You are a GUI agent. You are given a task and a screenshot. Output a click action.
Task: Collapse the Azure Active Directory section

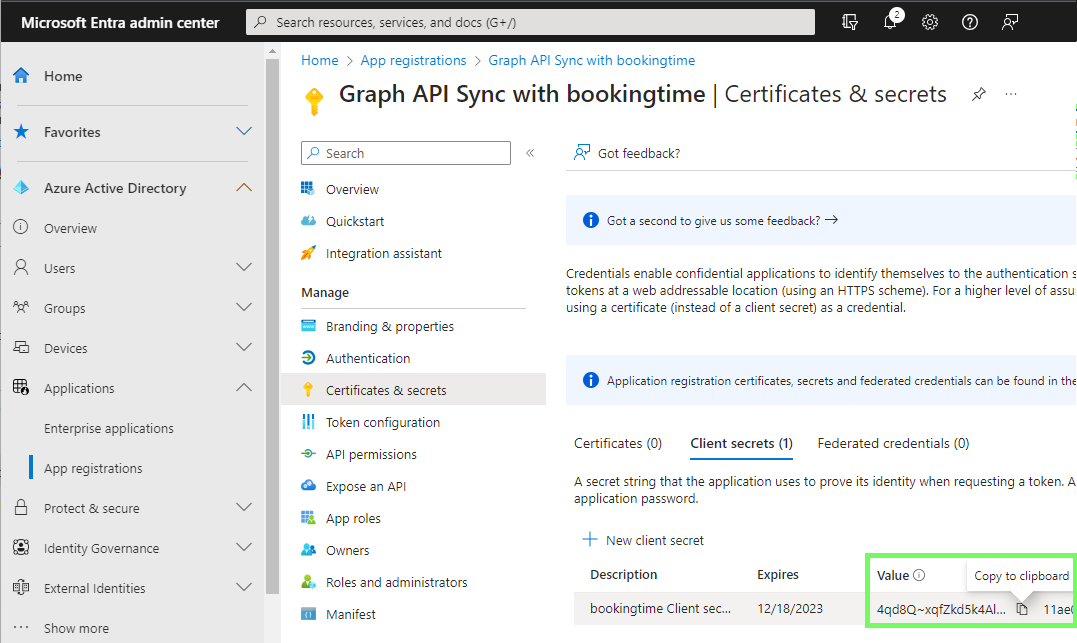click(243, 188)
